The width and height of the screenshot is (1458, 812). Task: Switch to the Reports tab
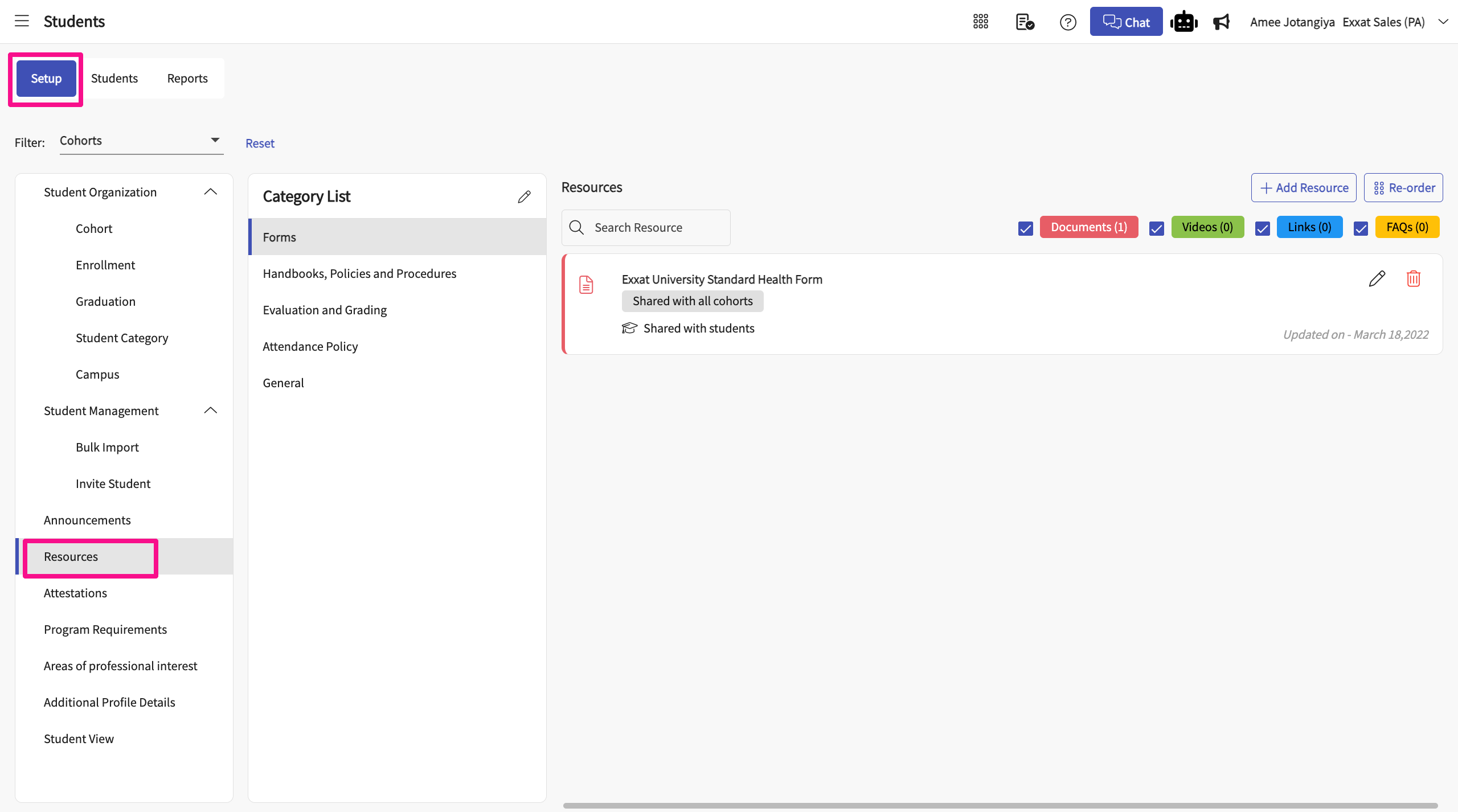tap(187, 79)
